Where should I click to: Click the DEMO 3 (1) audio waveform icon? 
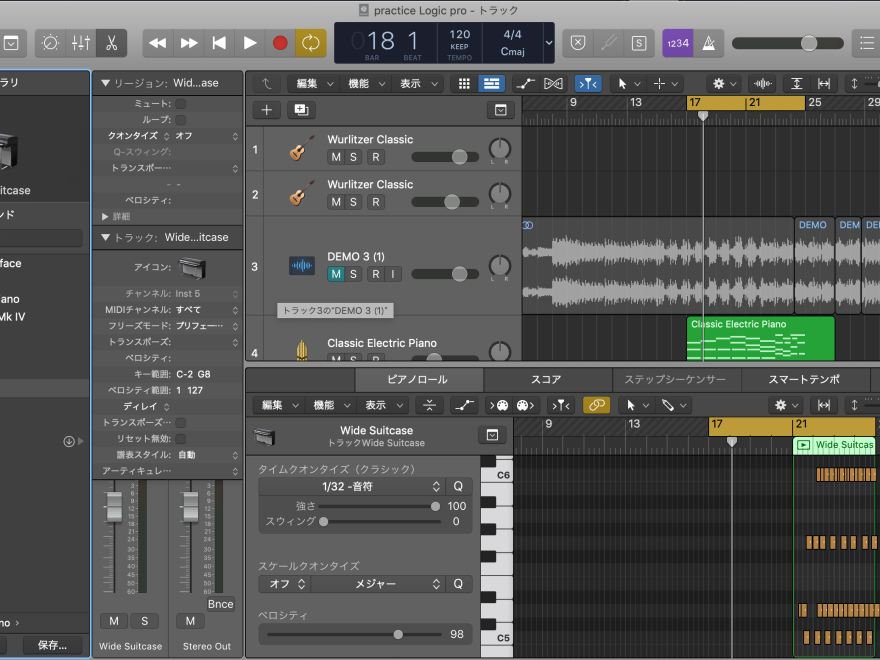tap(302, 265)
